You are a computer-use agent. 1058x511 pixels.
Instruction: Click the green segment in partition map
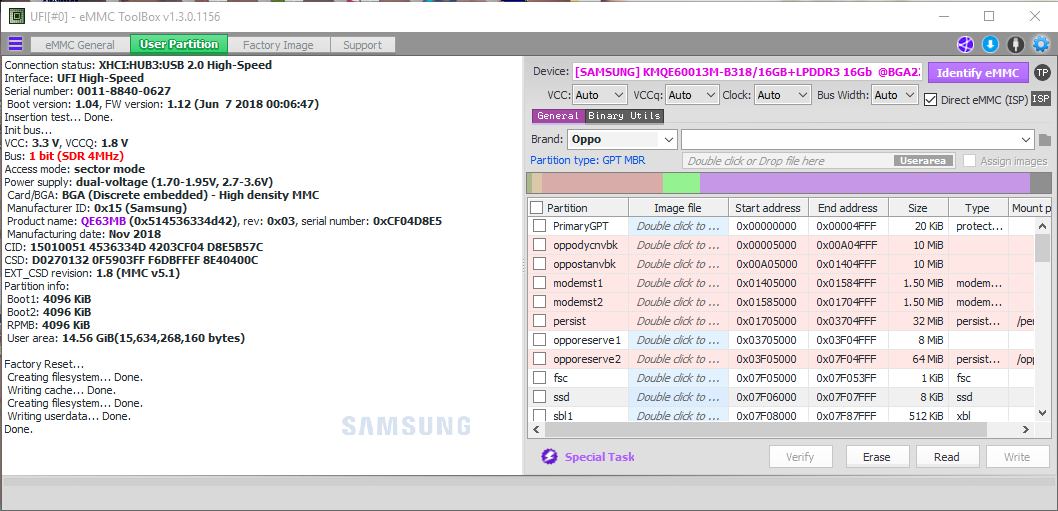[681, 184]
